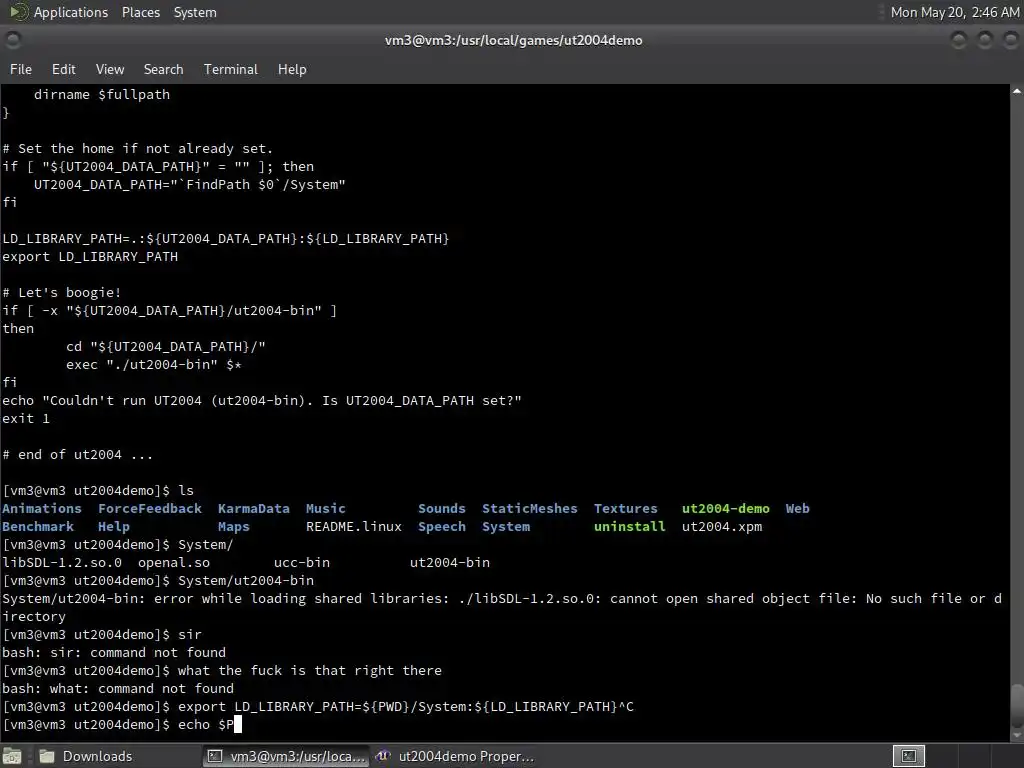Open terminal window menu button at title bar left
The image size is (1024, 768).
pos(13,40)
